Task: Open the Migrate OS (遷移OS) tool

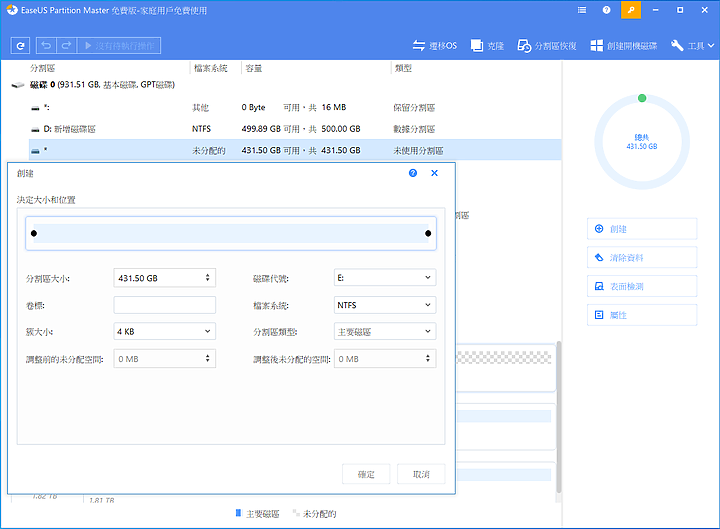Action: 434,45
